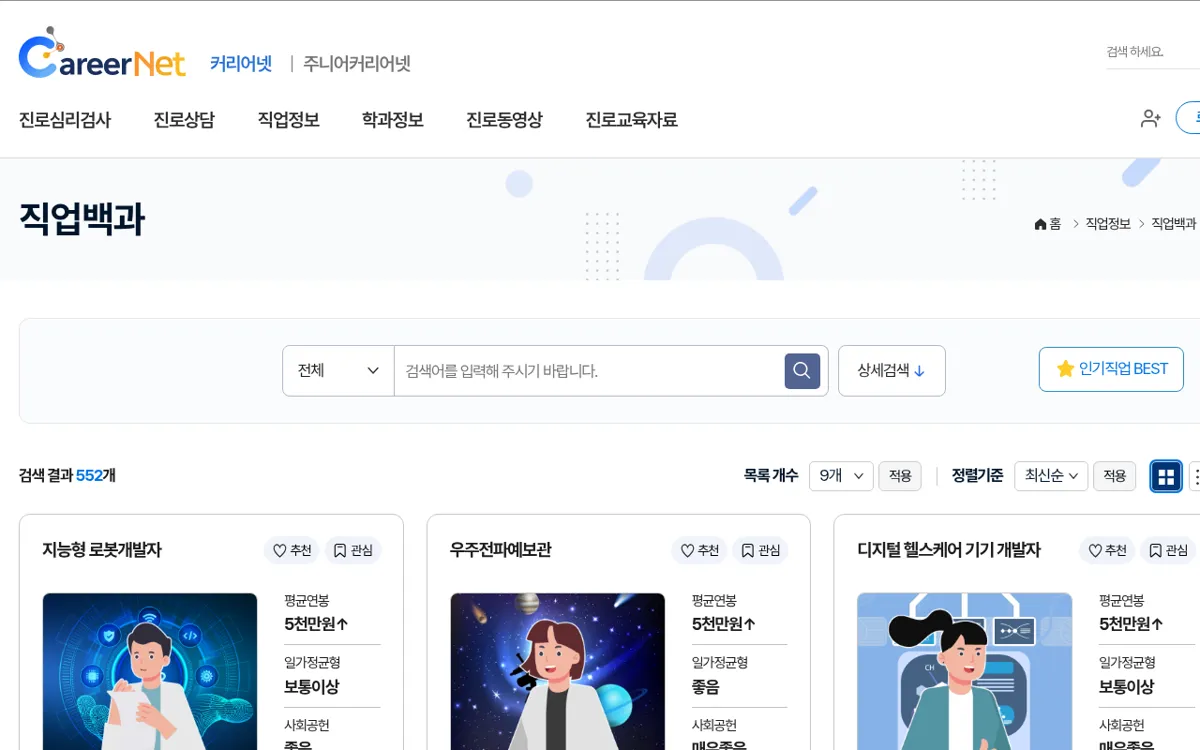The width and height of the screenshot is (1200, 750).
Task: Switch to grid view layout
Action: (1166, 476)
